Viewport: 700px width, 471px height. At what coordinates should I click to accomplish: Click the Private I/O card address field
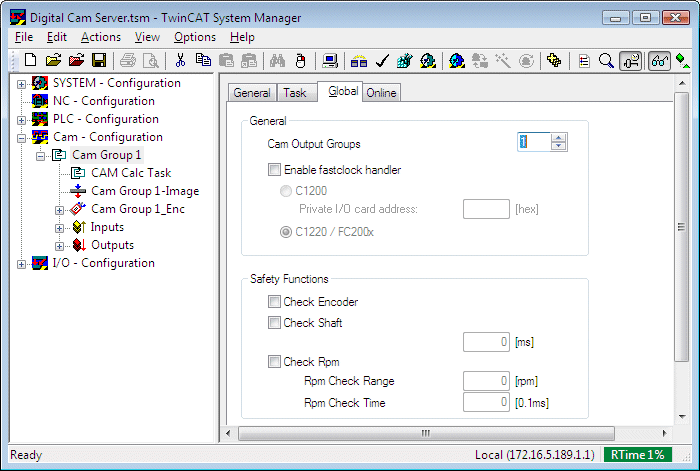[486, 209]
